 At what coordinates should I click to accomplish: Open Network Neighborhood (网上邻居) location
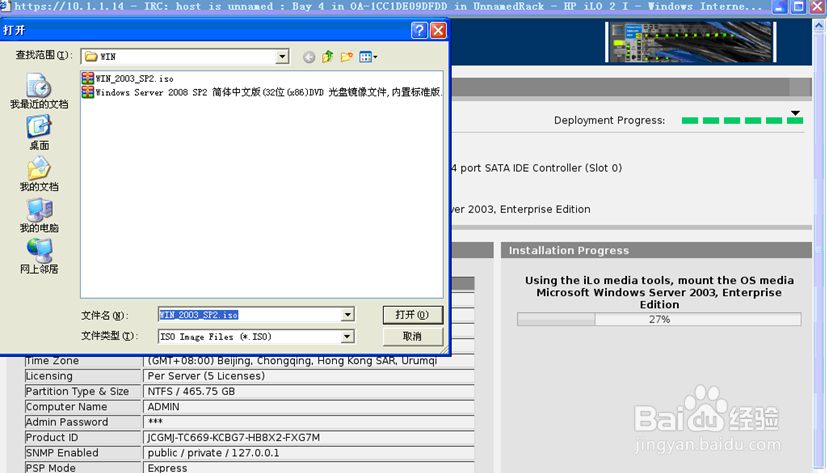coord(39,257)
